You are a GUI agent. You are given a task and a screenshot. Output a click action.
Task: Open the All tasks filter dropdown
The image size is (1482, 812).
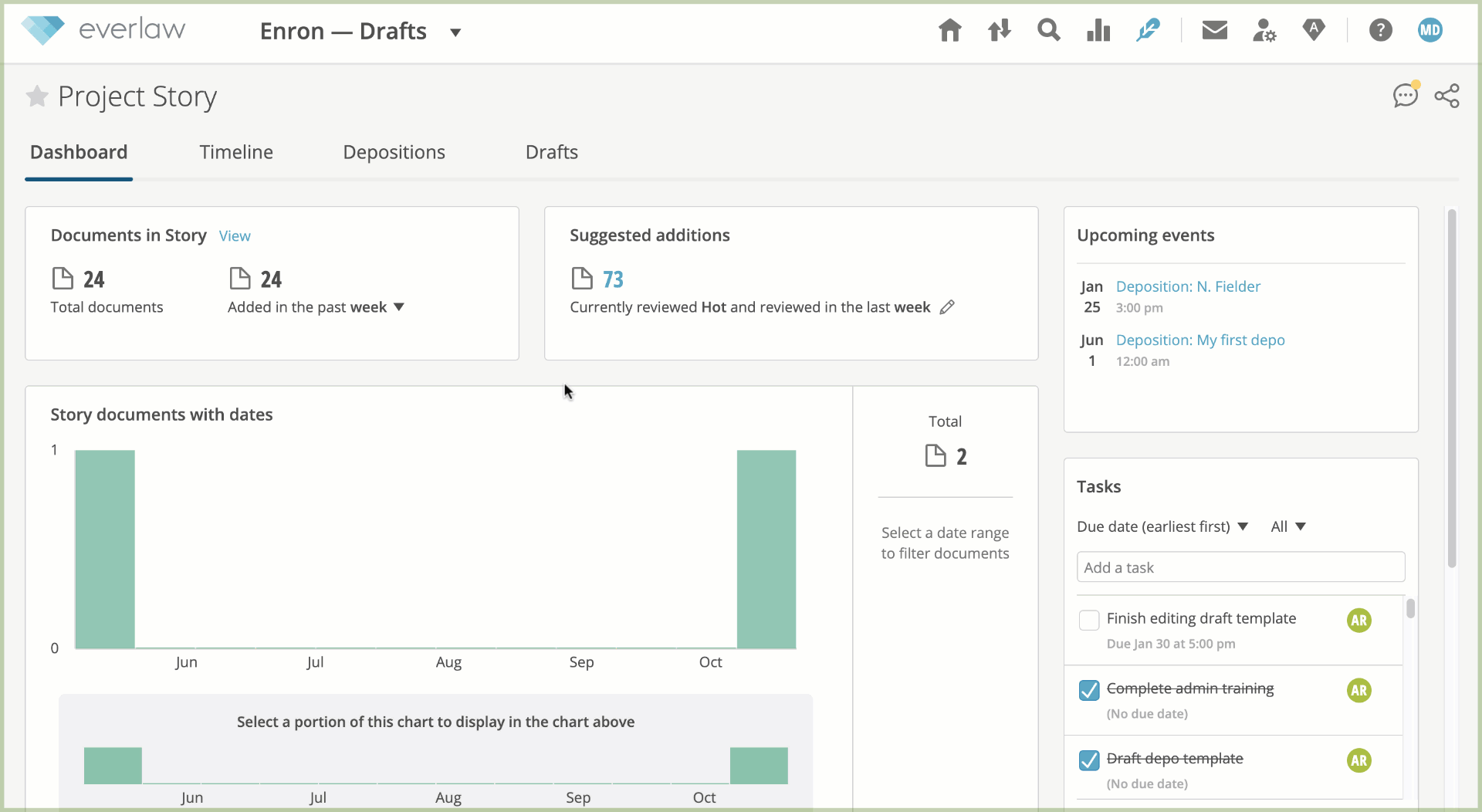coord(1288,526)
